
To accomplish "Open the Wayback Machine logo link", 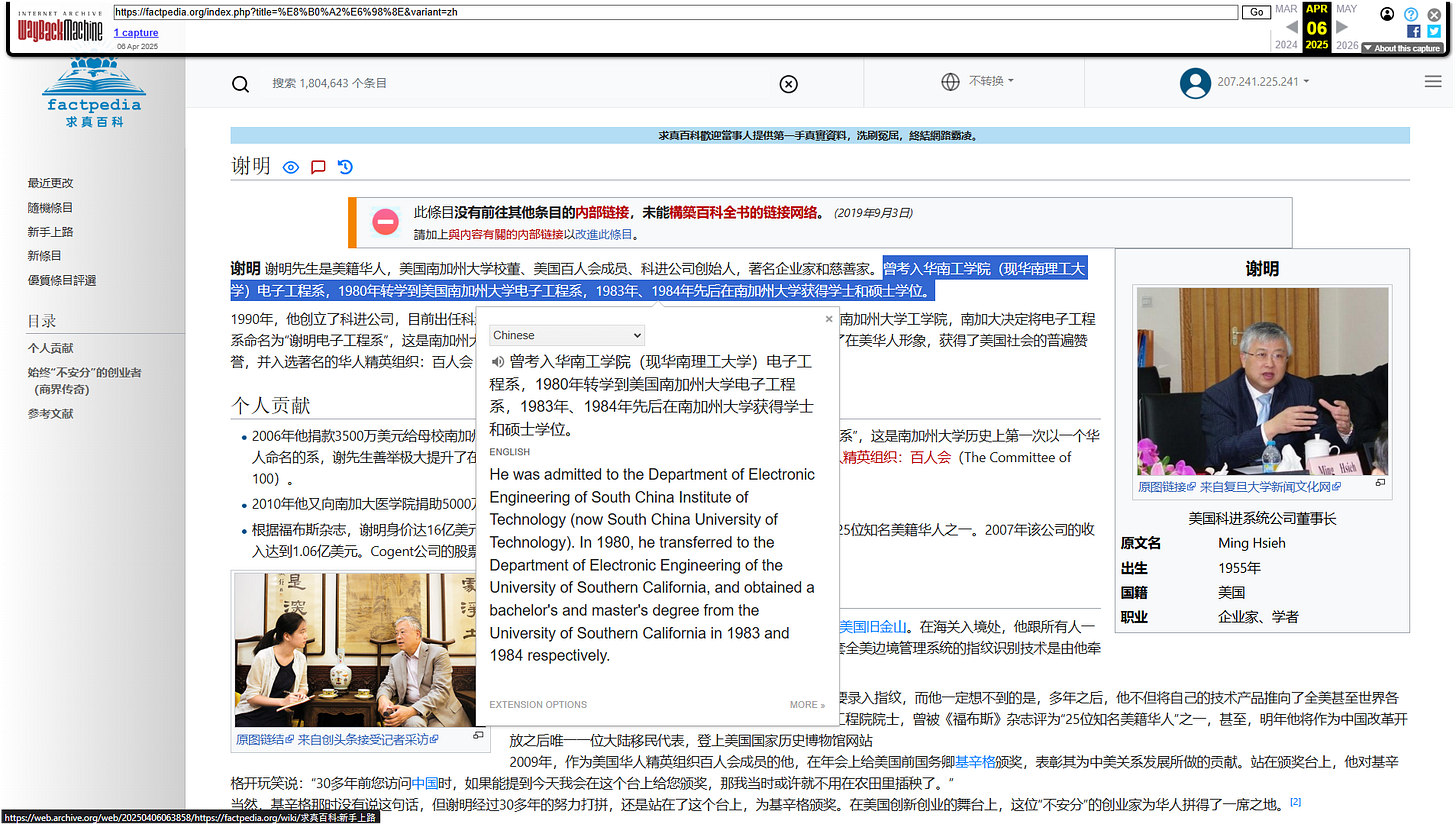I will point(59,26).
